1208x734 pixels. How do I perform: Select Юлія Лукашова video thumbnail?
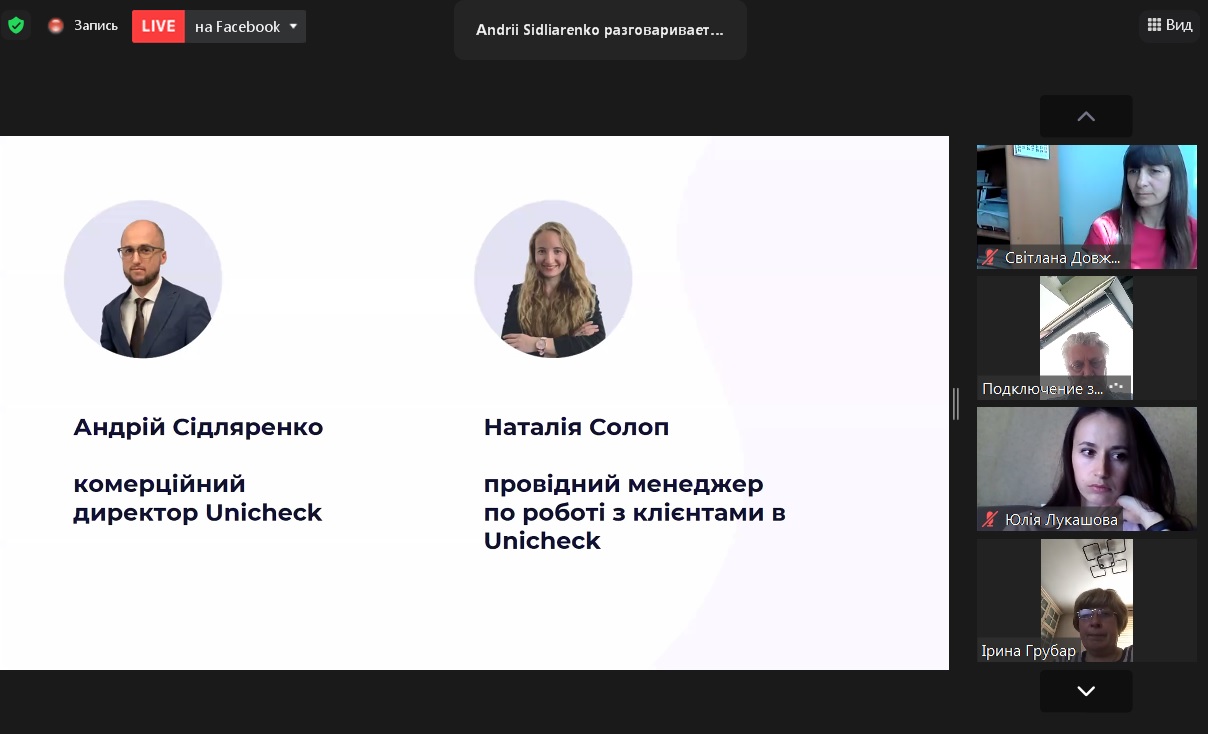1087,469
